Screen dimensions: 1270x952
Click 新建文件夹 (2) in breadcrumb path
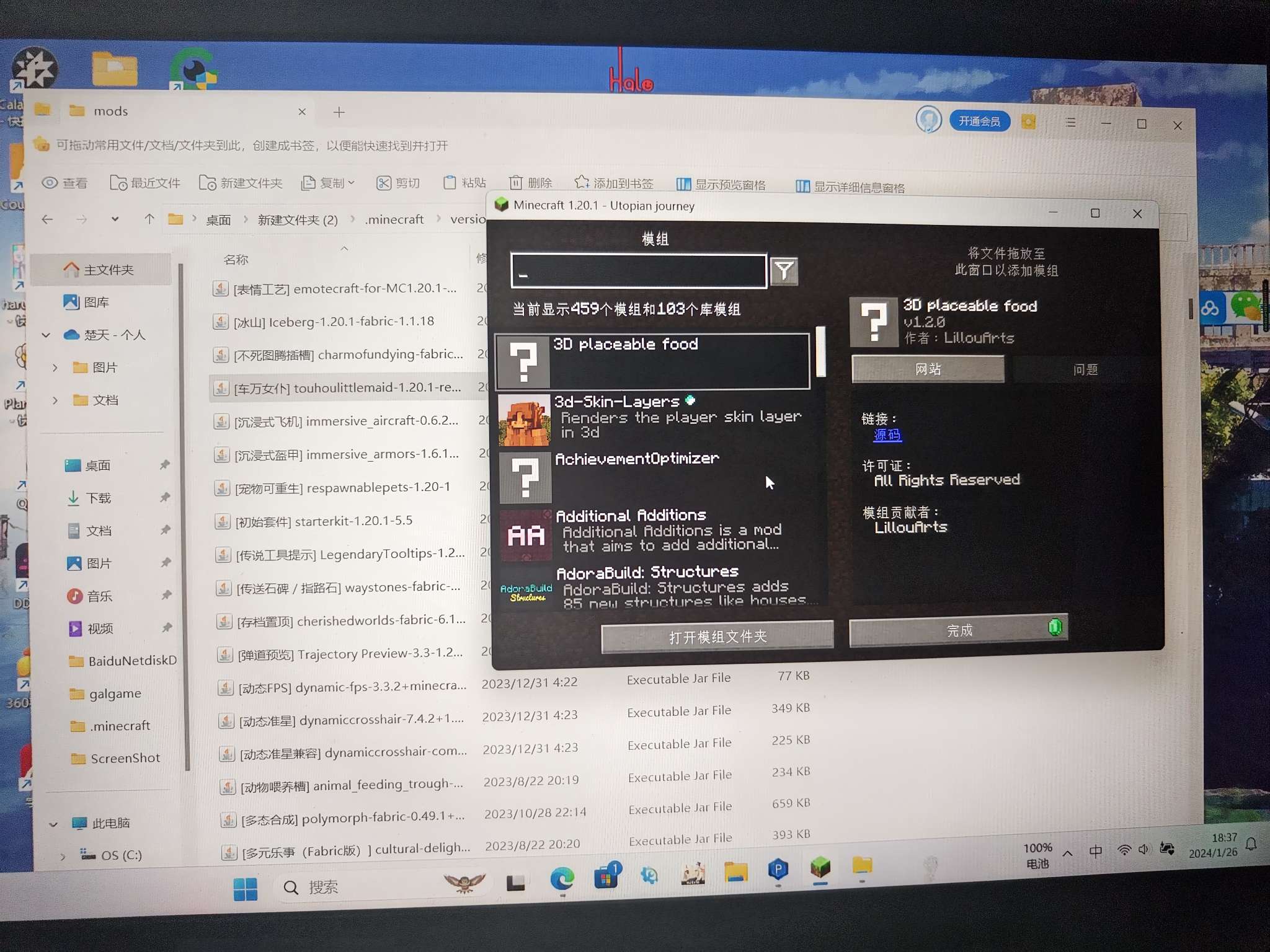click(298, 219)
